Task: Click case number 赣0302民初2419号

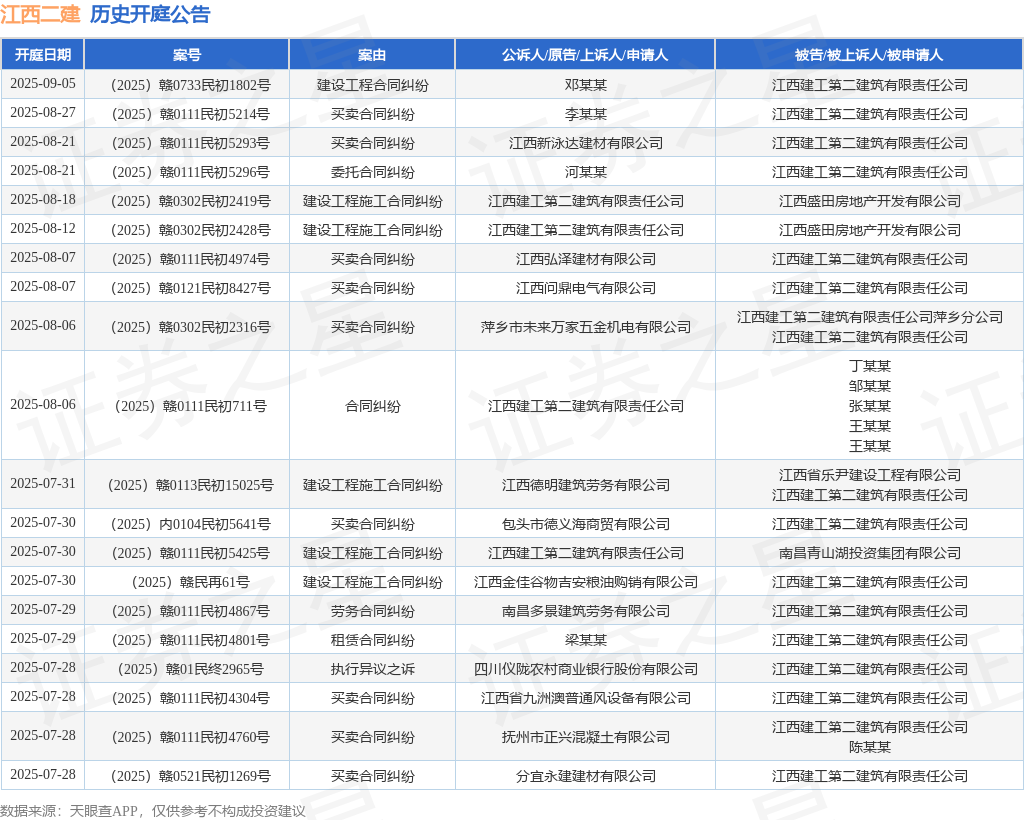Action: pyautogui.click(x=191, y=201)
